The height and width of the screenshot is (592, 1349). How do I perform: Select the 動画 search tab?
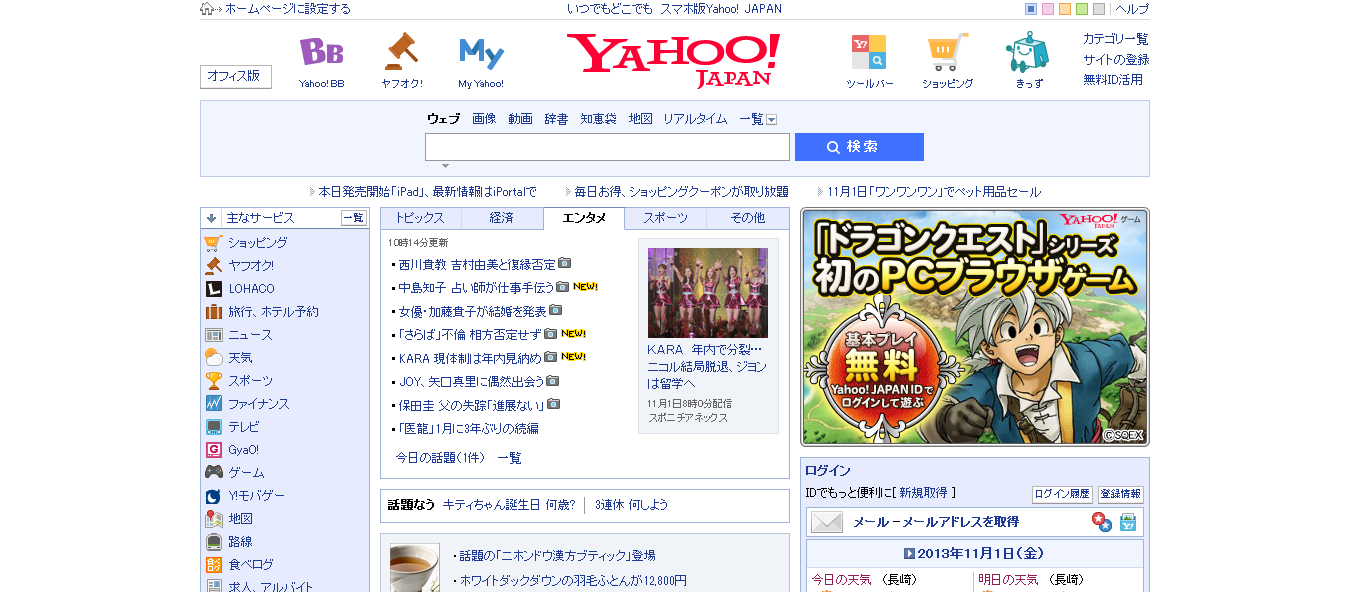point(520,119)
